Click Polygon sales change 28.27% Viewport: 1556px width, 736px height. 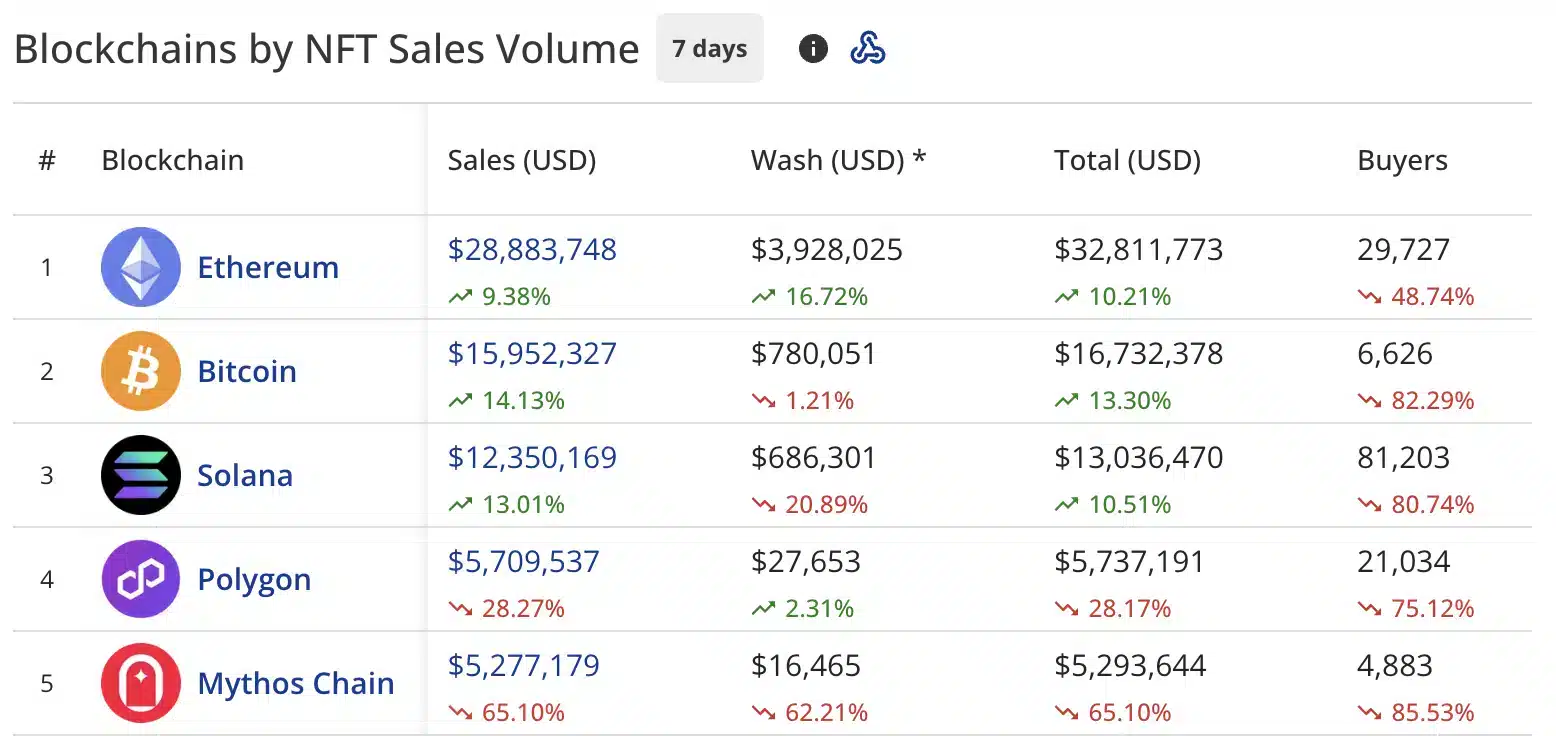click(506, 609)
